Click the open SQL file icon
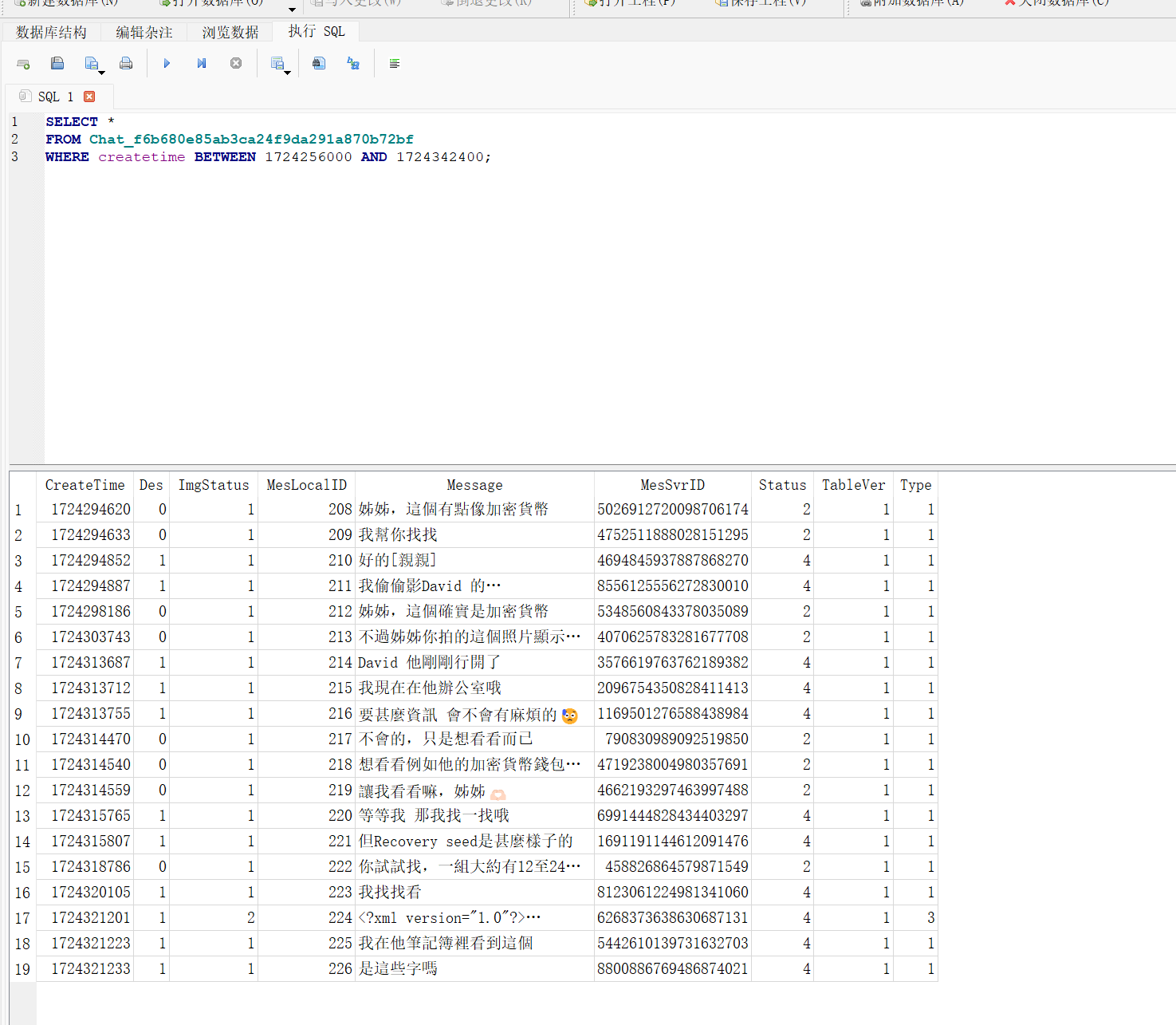1176x1025 pixels. point(57,64)
